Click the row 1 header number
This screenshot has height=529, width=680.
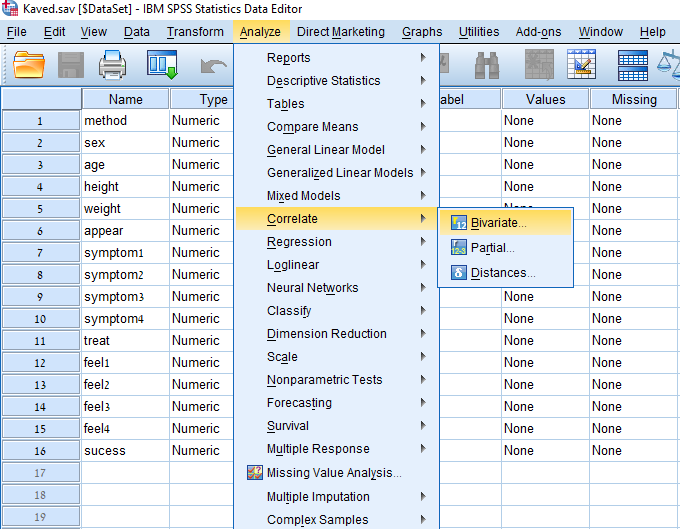[40, 121]
